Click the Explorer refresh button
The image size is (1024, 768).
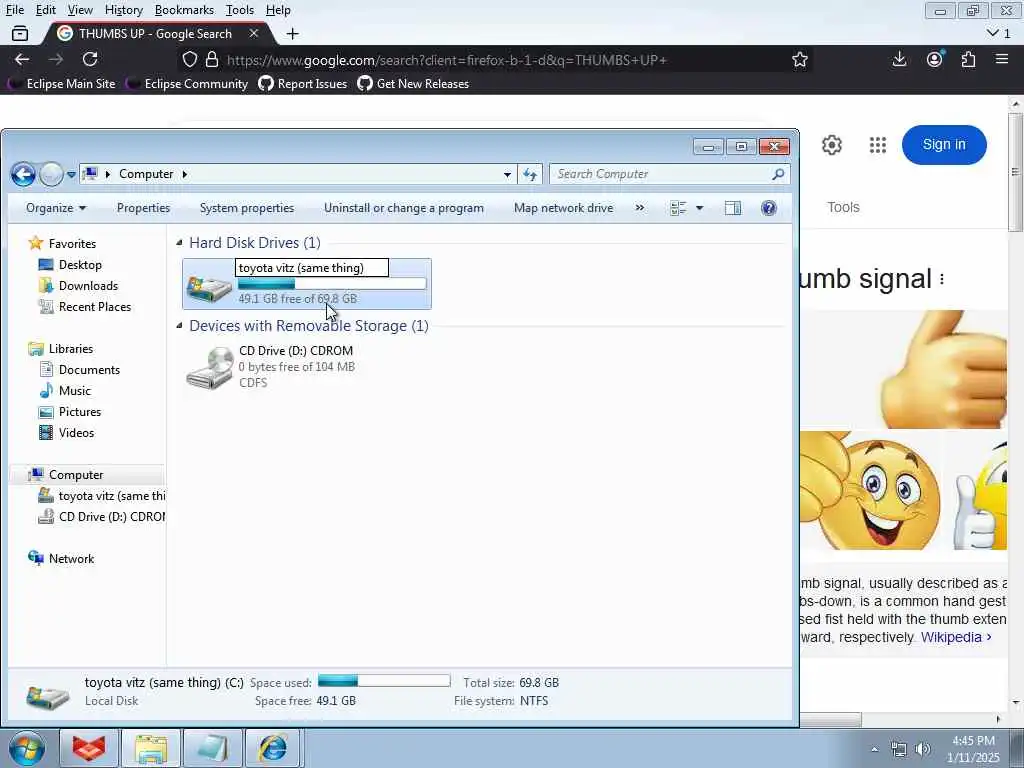pyautogui.click(x=530, y=174)
